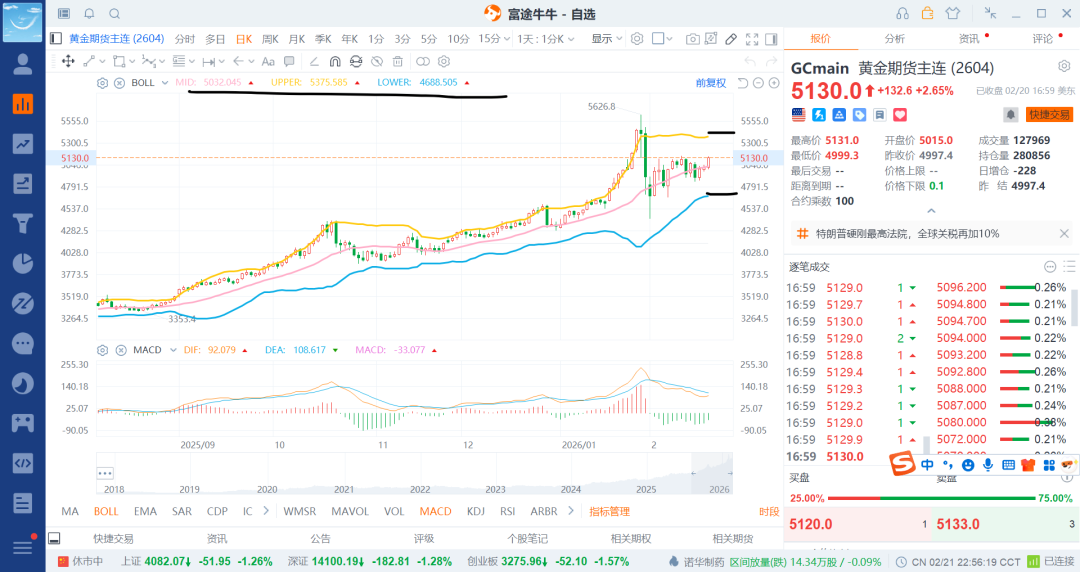
Task: Open MACD indicator settings gear
Action: (102, 350)
